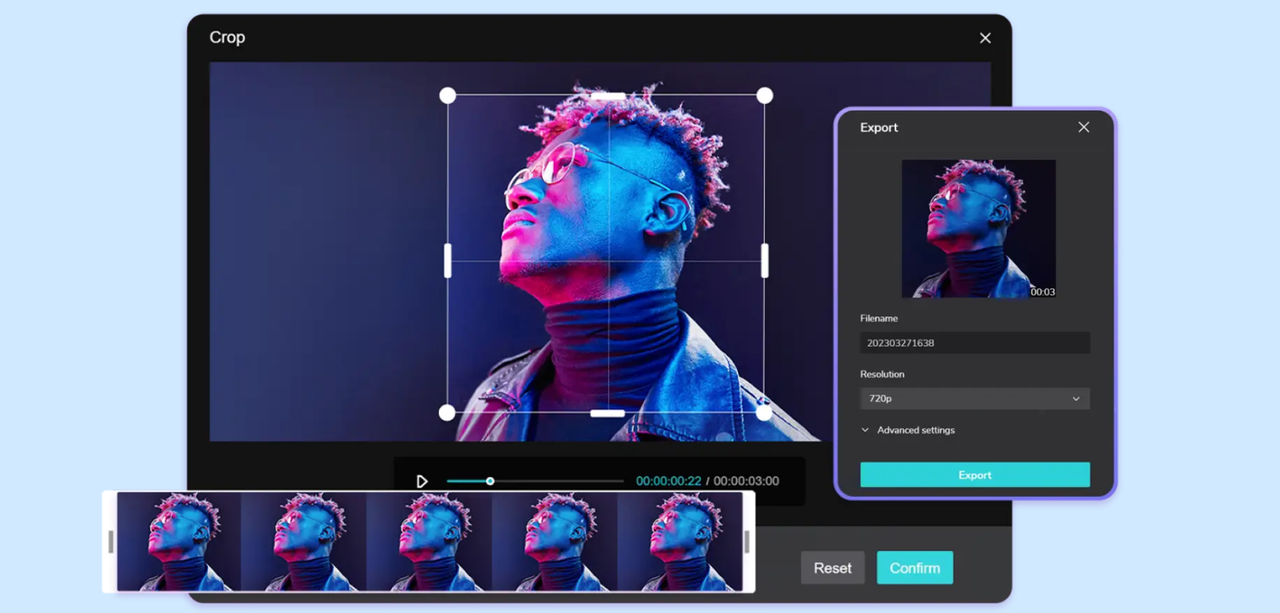The height and width of the screenshot is (613, 1280).
Task: Play the video preview
Action: pyautogui.click(x=422, y=481)
